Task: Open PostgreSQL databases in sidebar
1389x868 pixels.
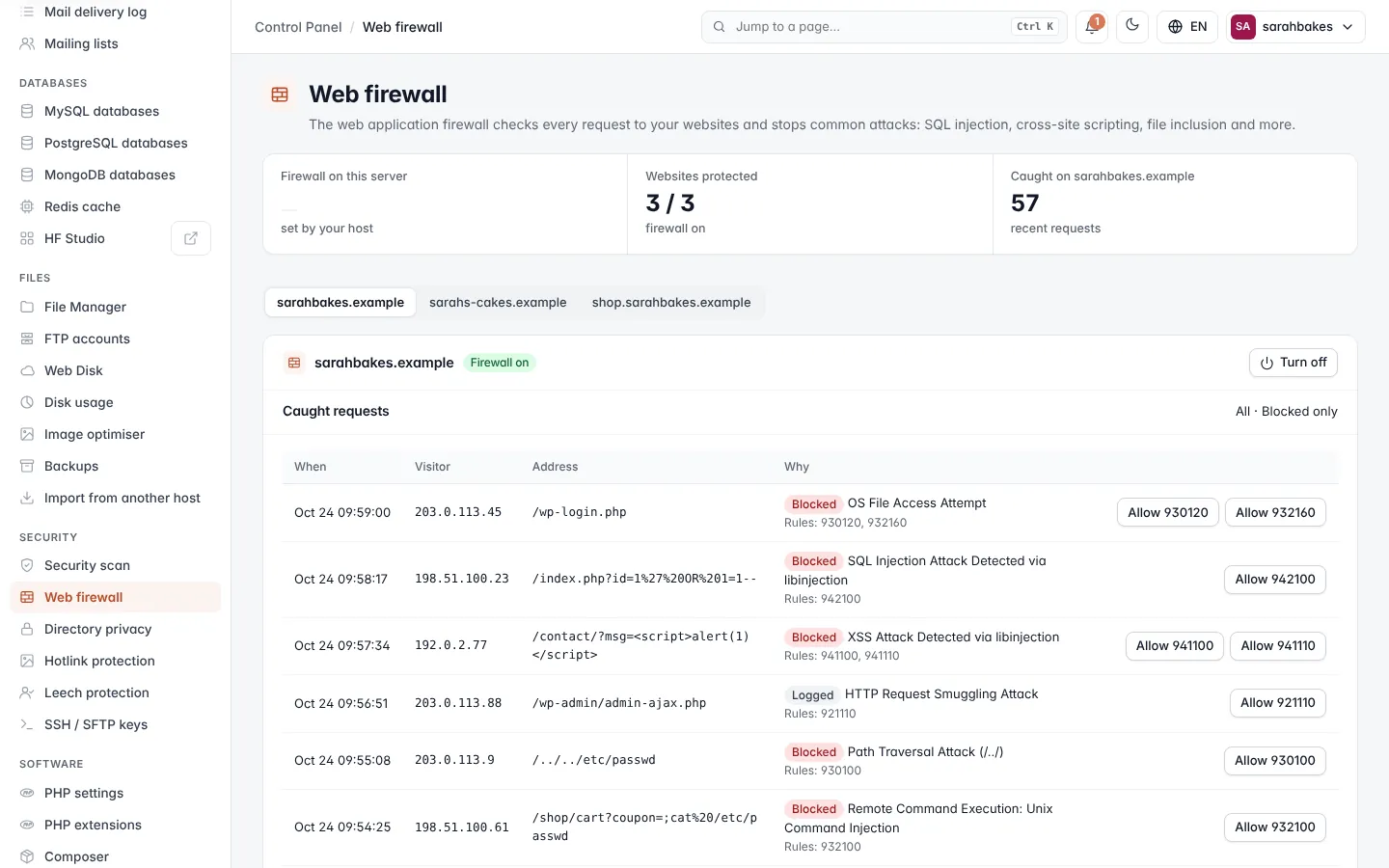Action: [116, 143]
